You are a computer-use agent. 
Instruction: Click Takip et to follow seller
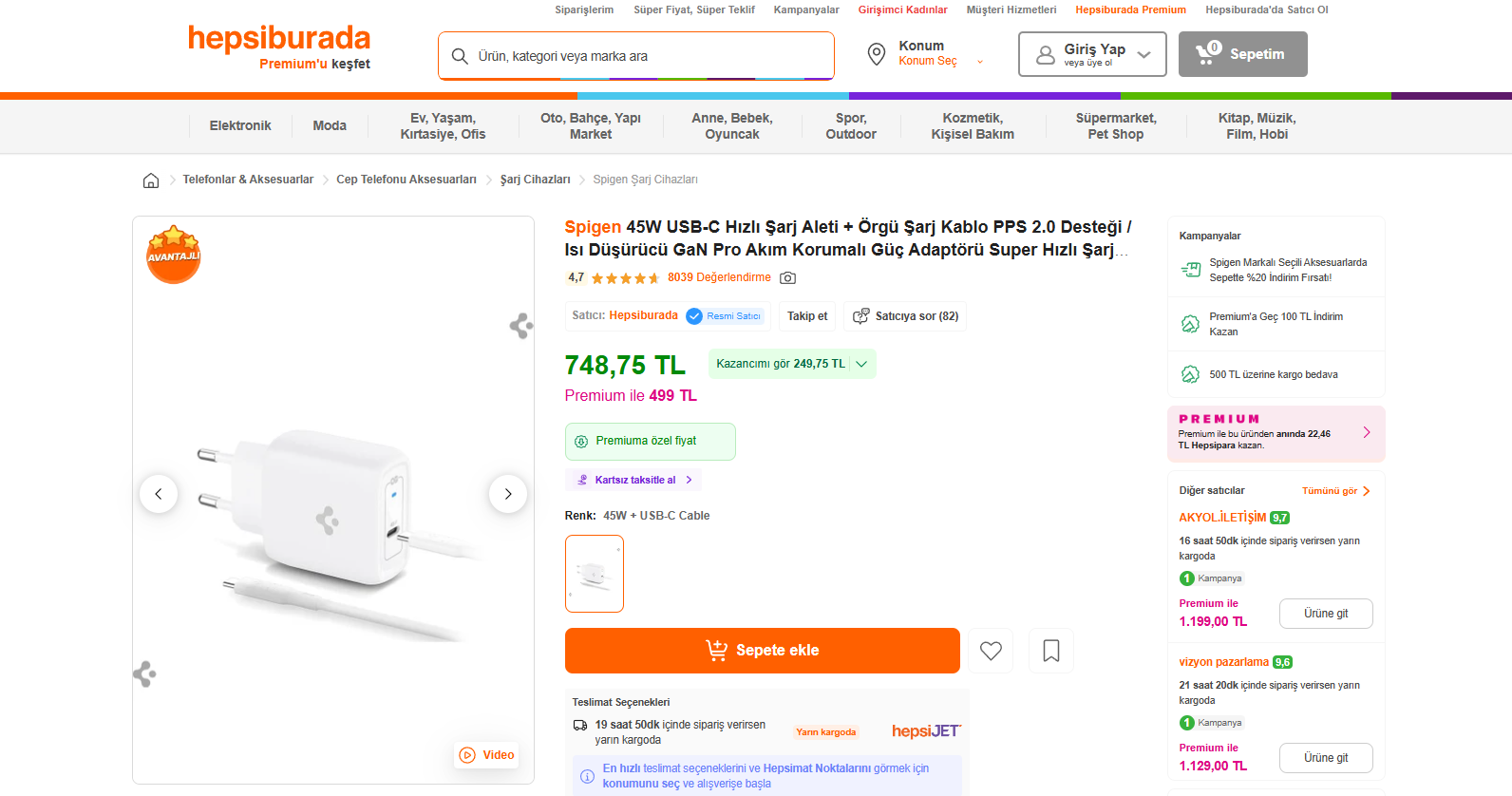tap(807, 316)
